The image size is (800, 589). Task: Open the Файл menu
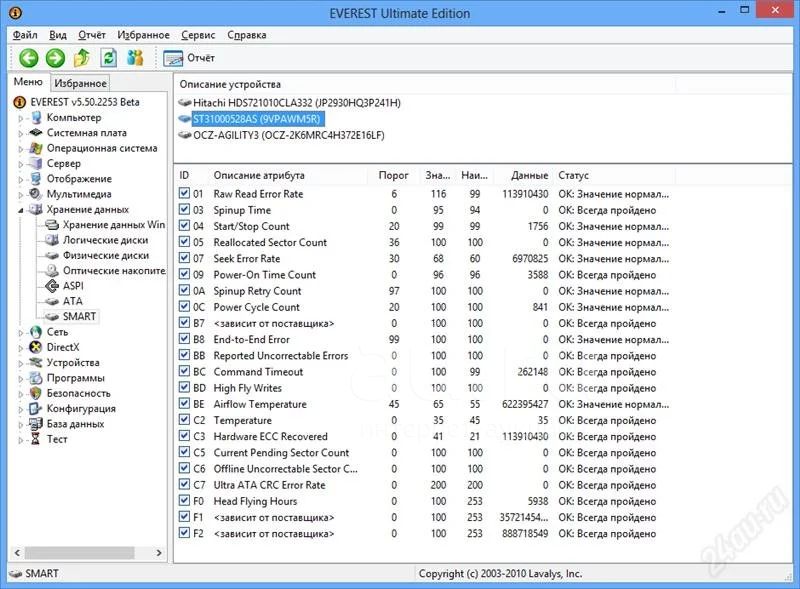point(25,35)
